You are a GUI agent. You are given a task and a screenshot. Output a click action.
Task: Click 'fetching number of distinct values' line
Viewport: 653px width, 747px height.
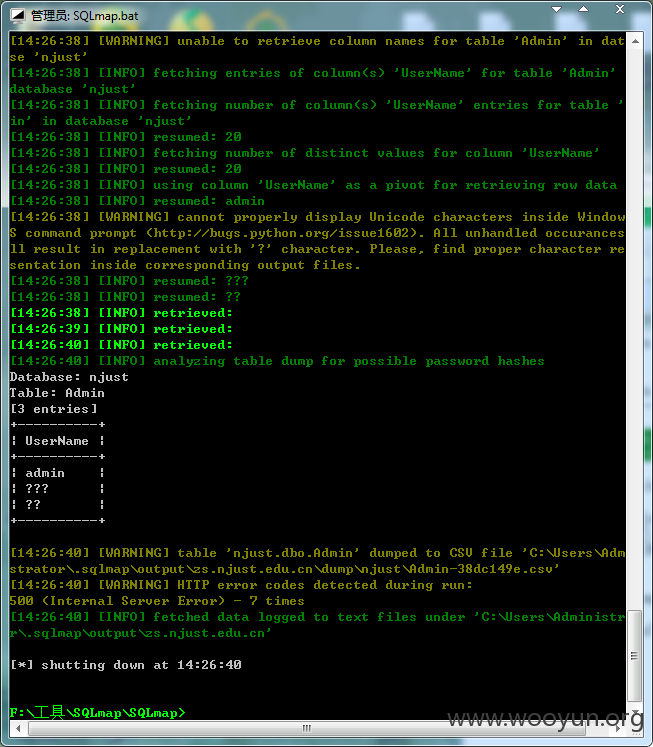[x=305, y=153]
